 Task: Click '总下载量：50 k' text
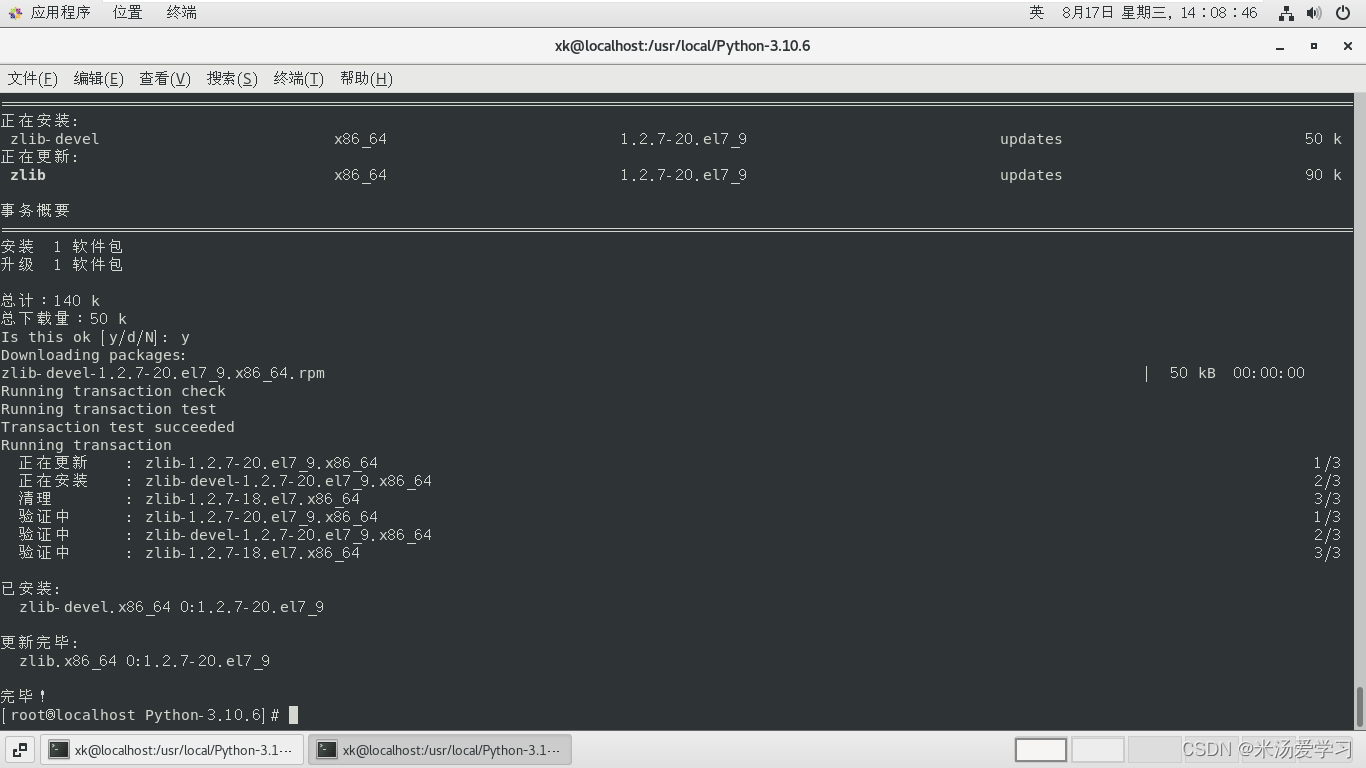(x=64, y=319)
